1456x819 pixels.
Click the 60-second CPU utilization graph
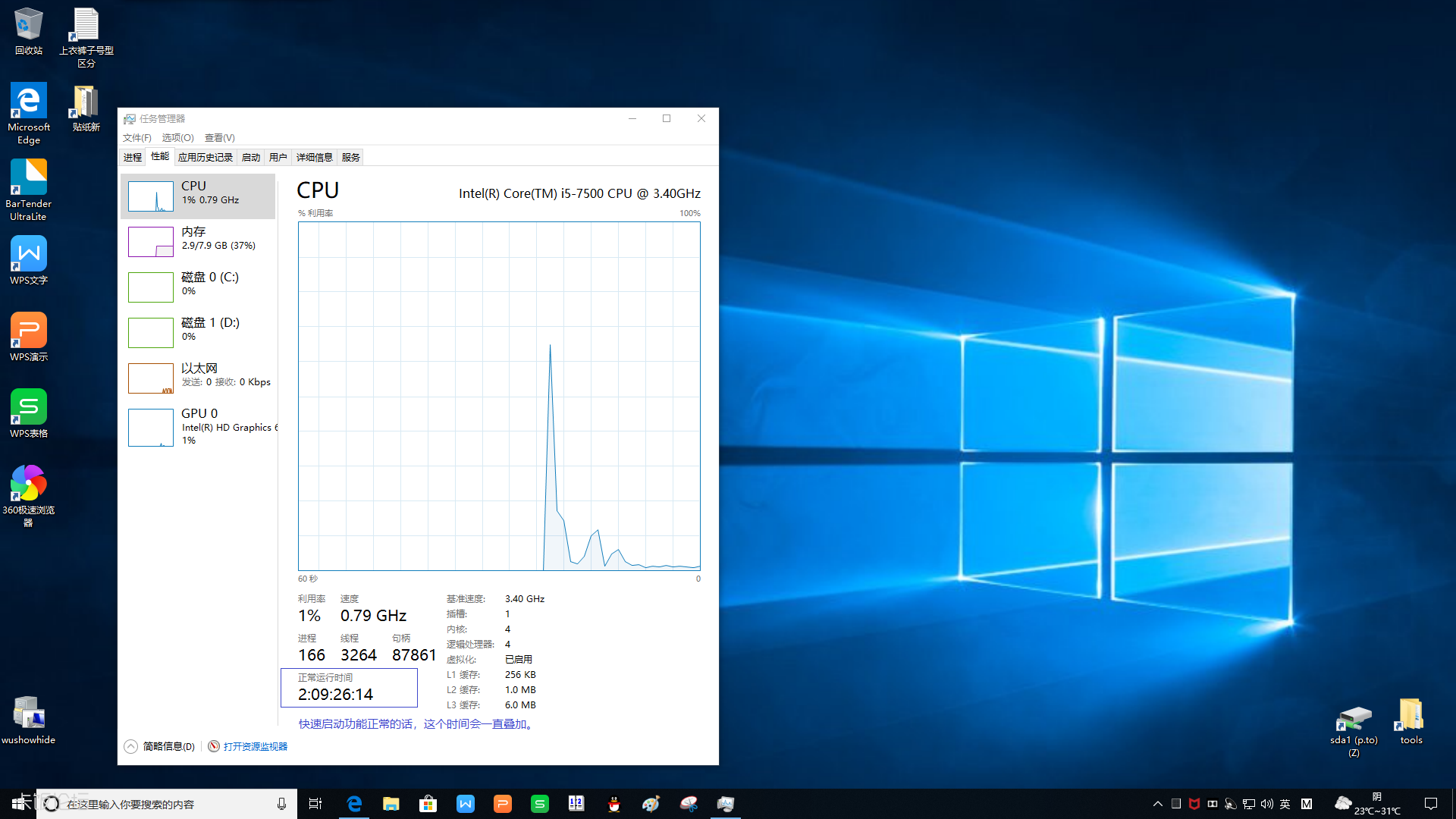(x=499, y=396)
